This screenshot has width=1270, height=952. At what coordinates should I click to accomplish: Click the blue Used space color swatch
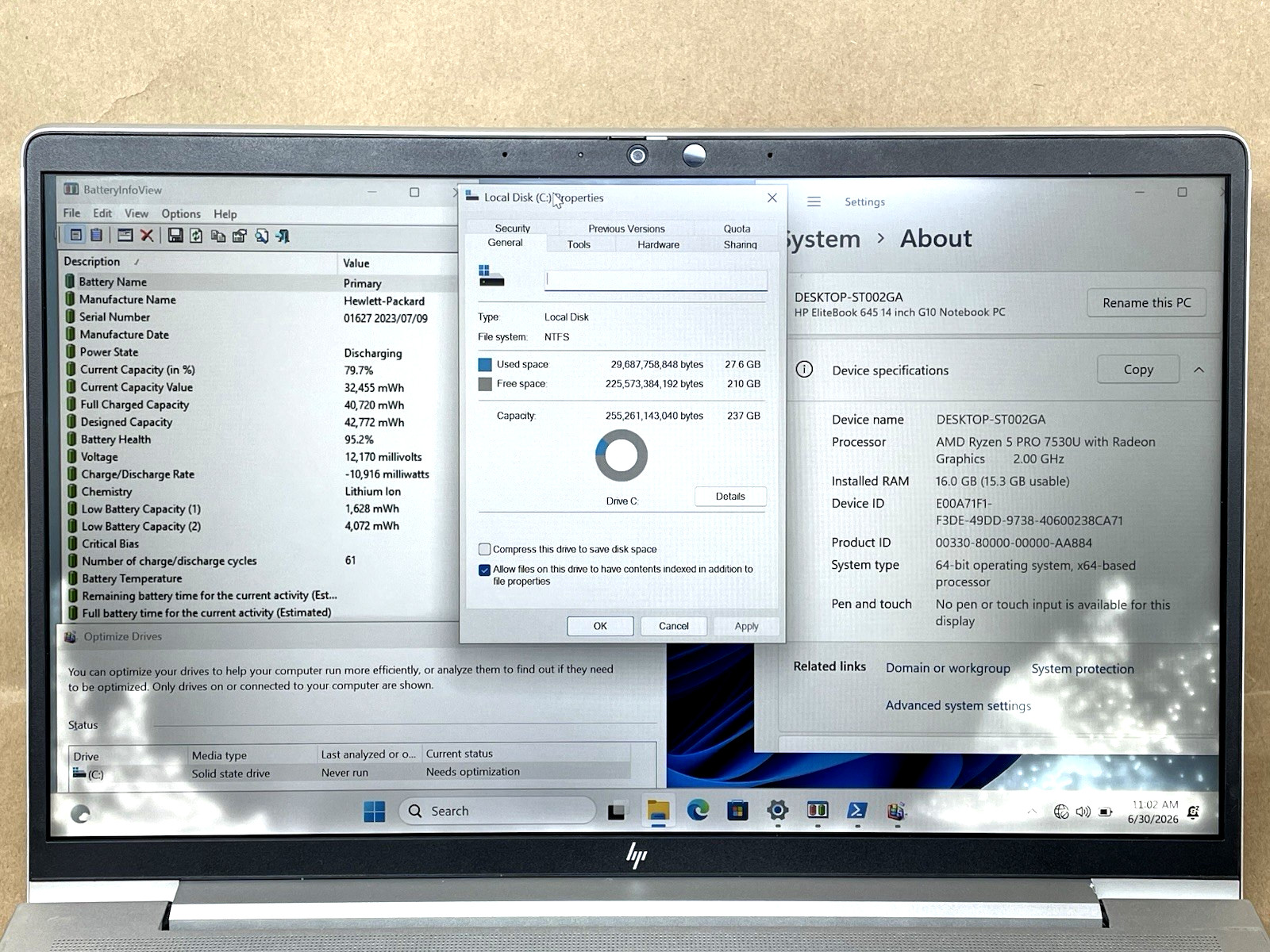click(x=485, y=365)
